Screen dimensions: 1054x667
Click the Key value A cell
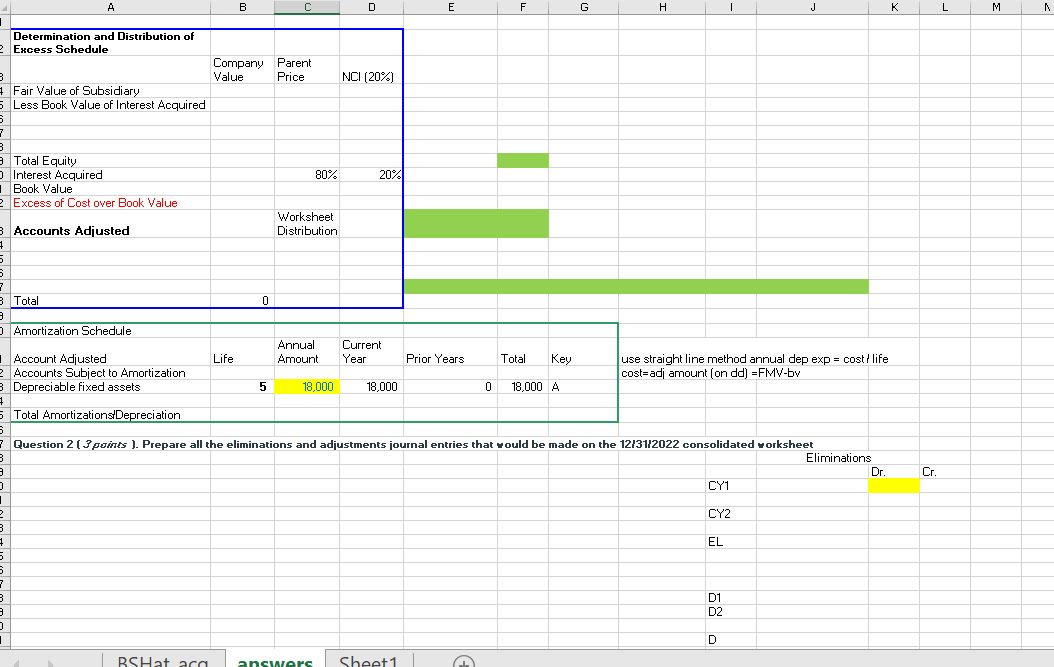[x=583, y=387]
